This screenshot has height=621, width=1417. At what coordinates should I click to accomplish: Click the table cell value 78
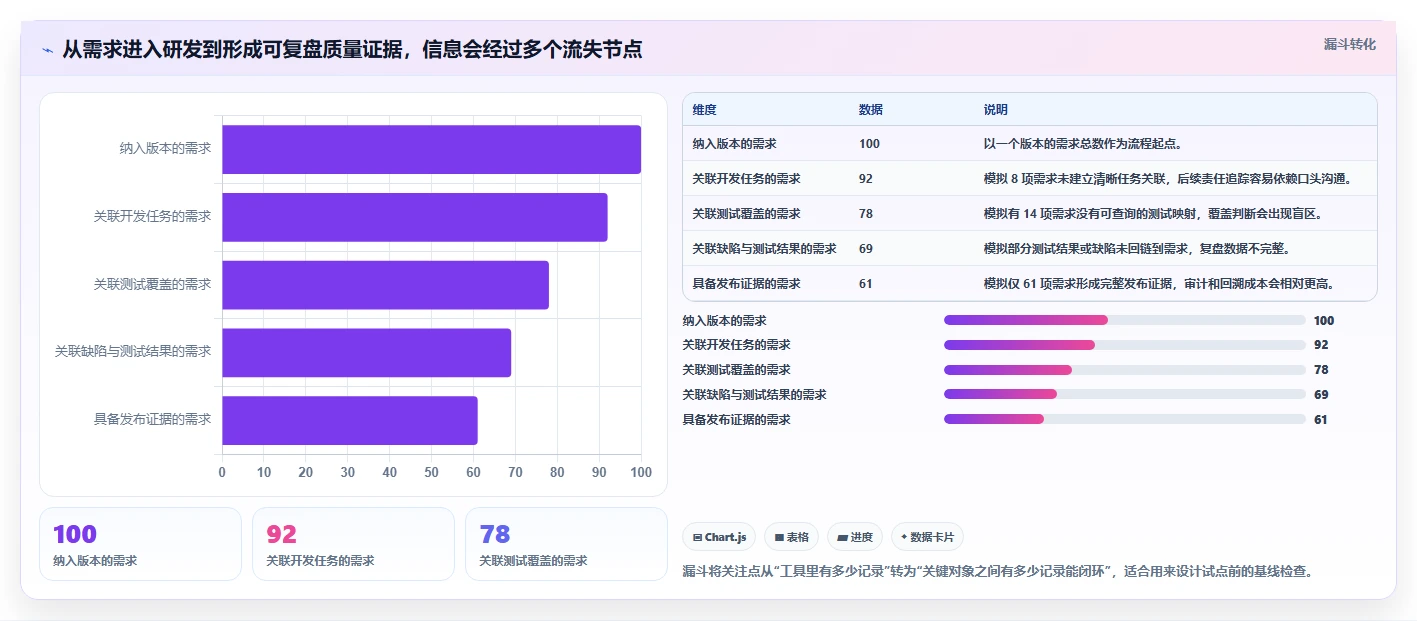coord(865,214)
